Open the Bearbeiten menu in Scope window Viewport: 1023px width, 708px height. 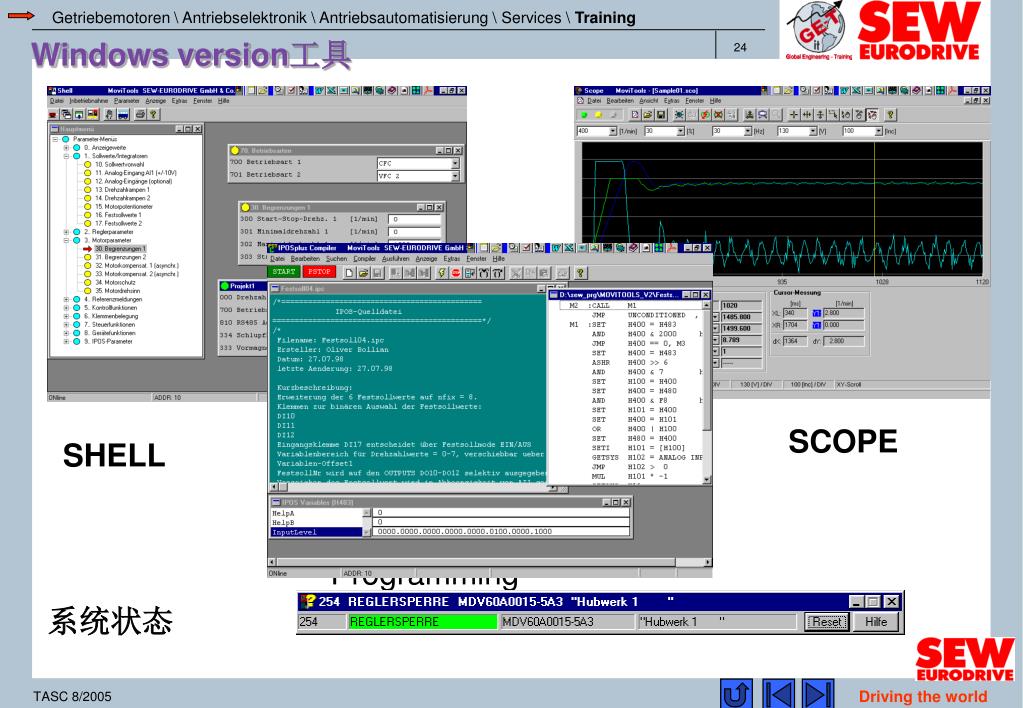pos(620,101)
